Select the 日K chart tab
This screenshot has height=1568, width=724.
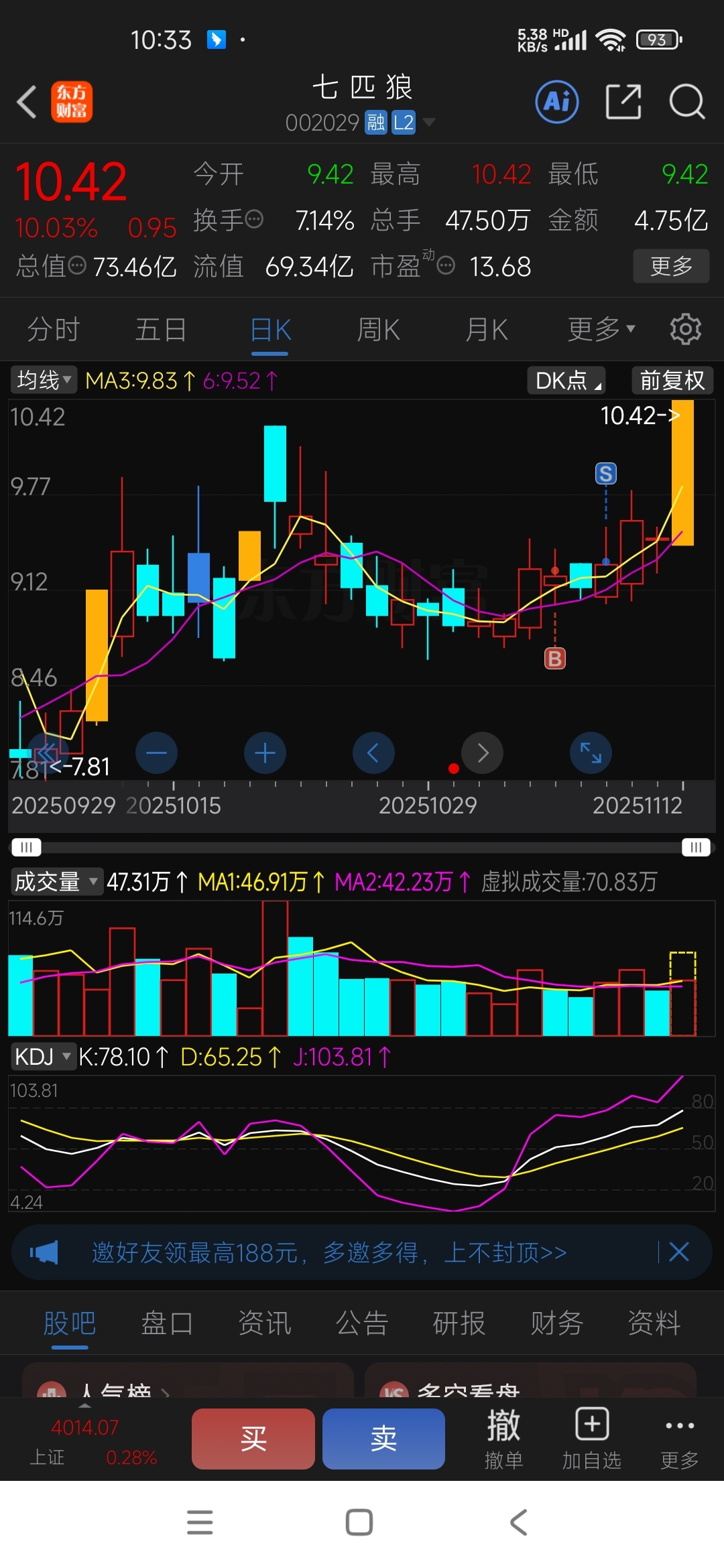click(270, 329)
